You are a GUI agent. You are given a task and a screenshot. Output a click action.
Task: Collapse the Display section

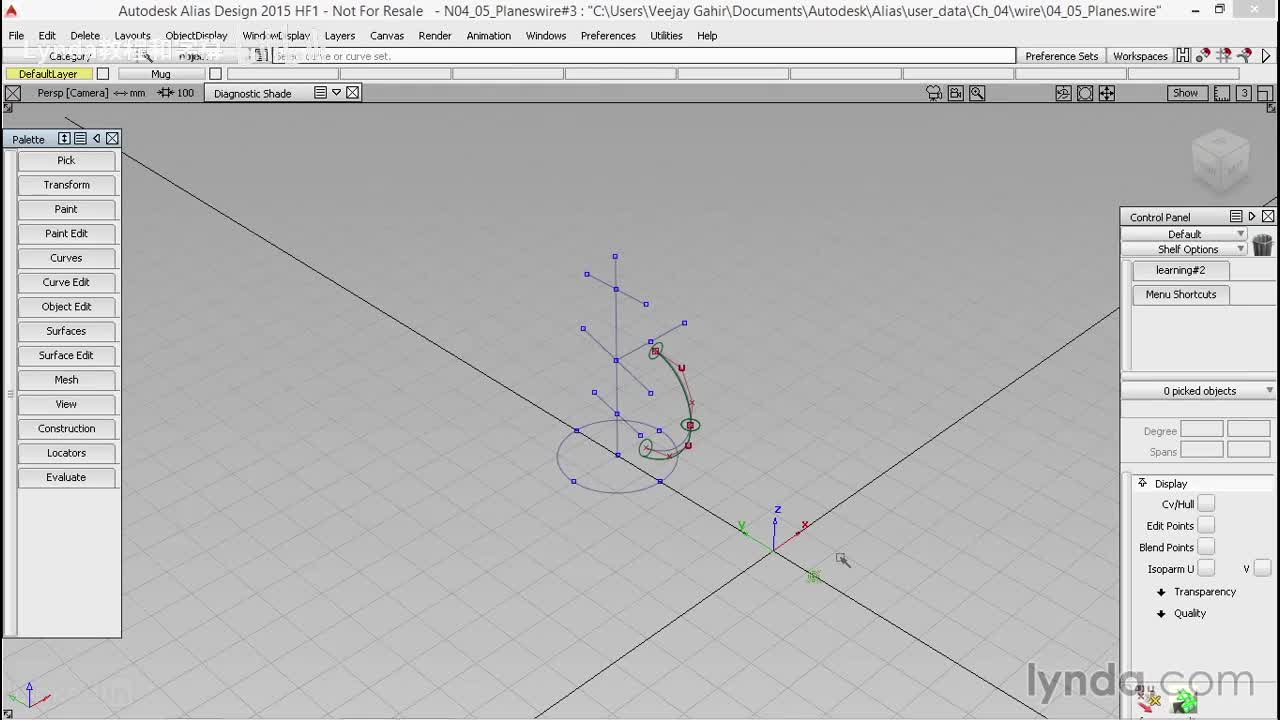click(1142, 483)
